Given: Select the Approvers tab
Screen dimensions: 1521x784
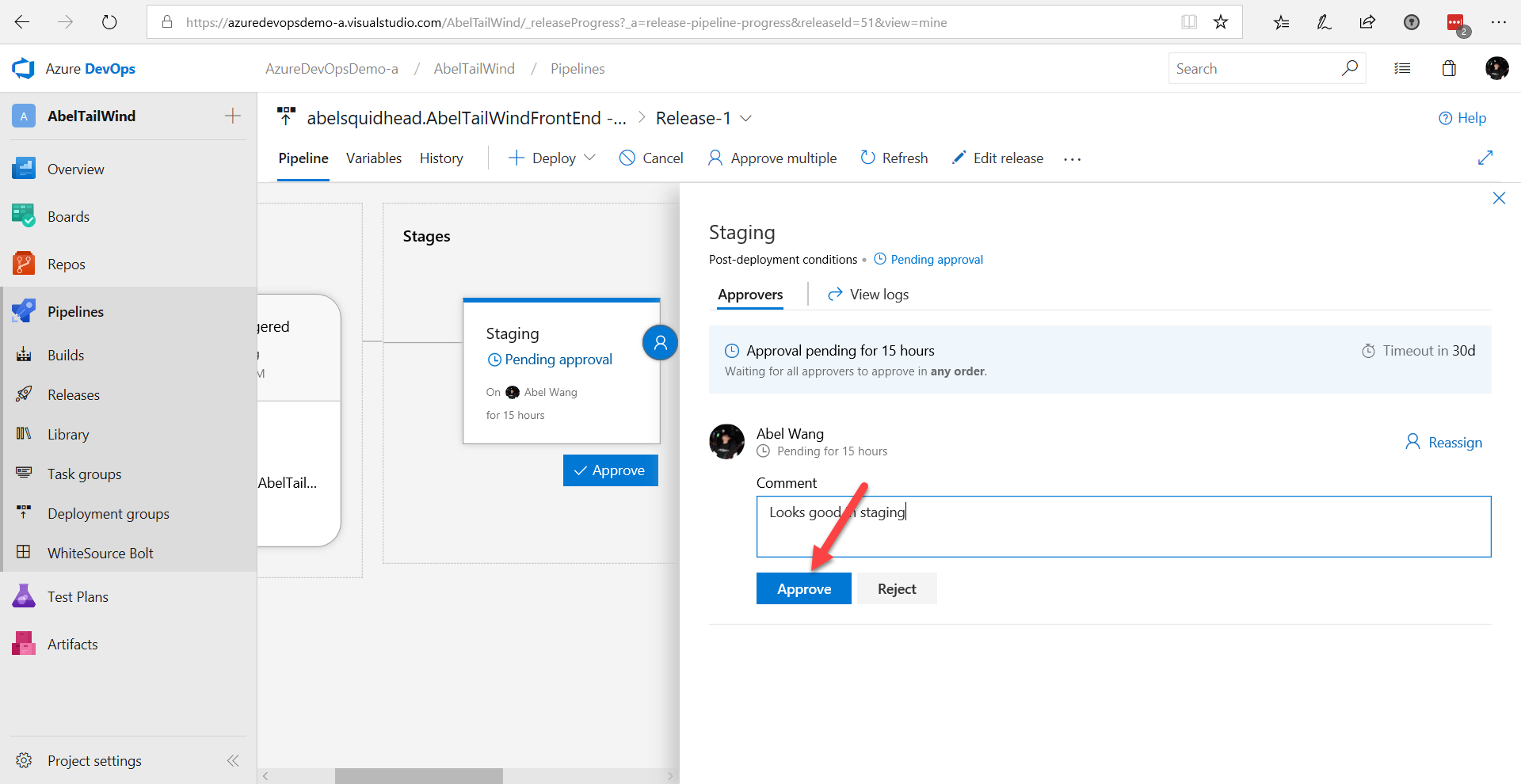Looking at the screenshot, I should (x=750, y=294).
